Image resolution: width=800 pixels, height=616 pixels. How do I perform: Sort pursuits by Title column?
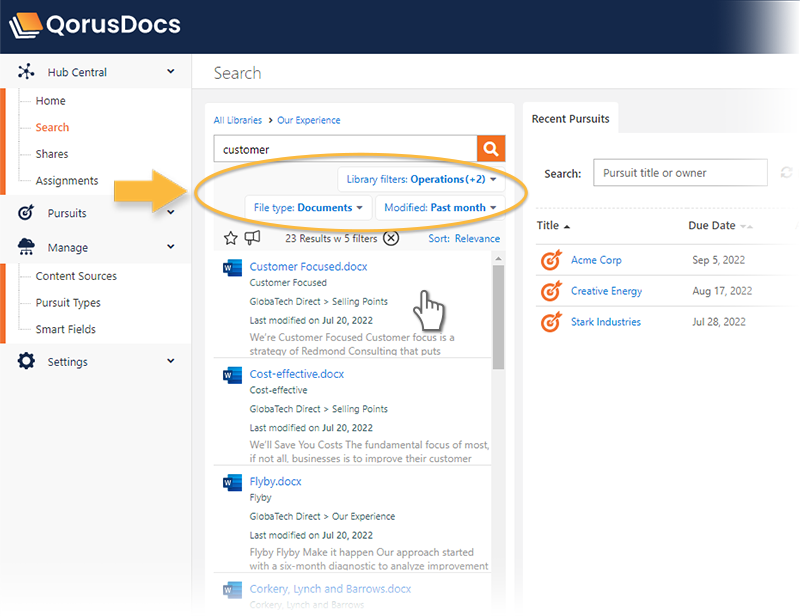coord(553,226)
